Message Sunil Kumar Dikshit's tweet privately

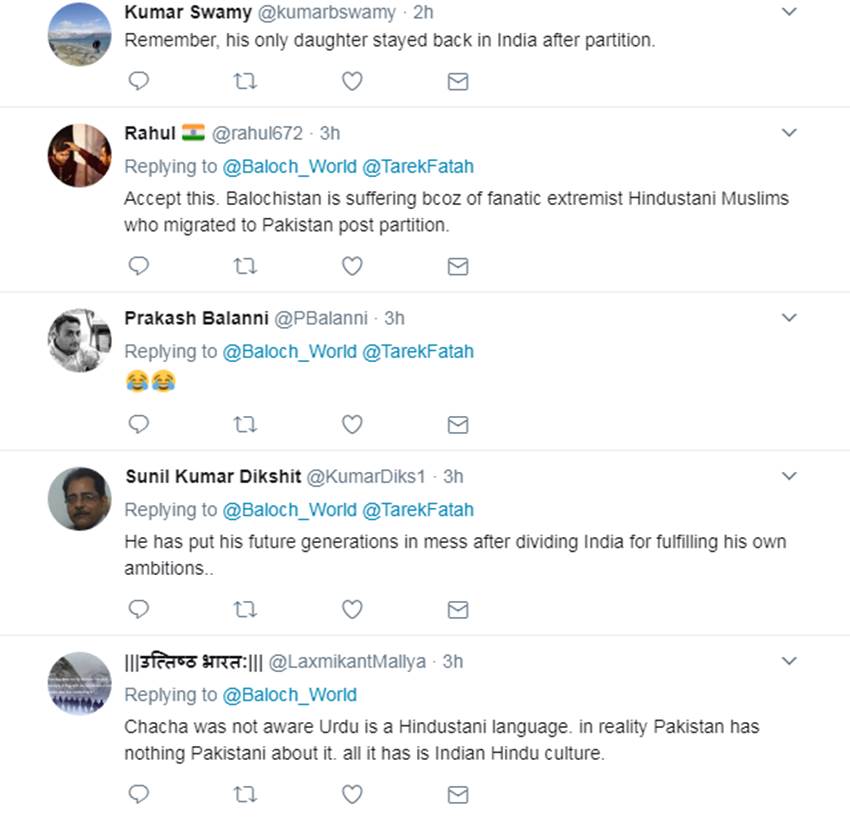point(458,609)
